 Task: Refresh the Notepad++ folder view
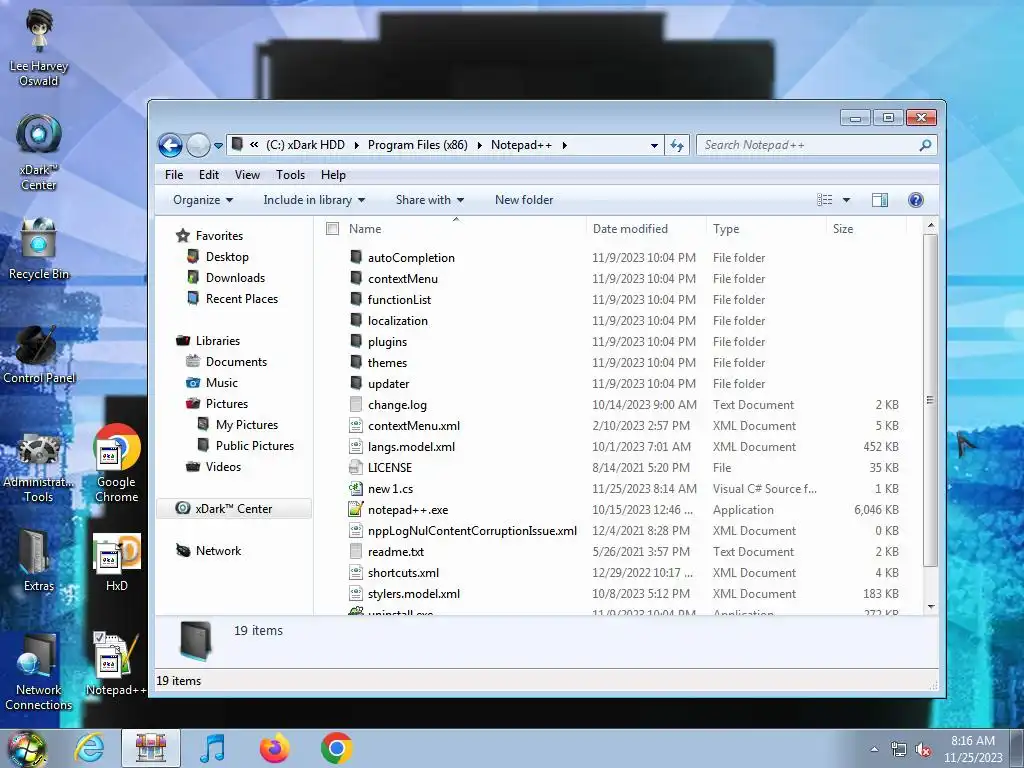677,145
